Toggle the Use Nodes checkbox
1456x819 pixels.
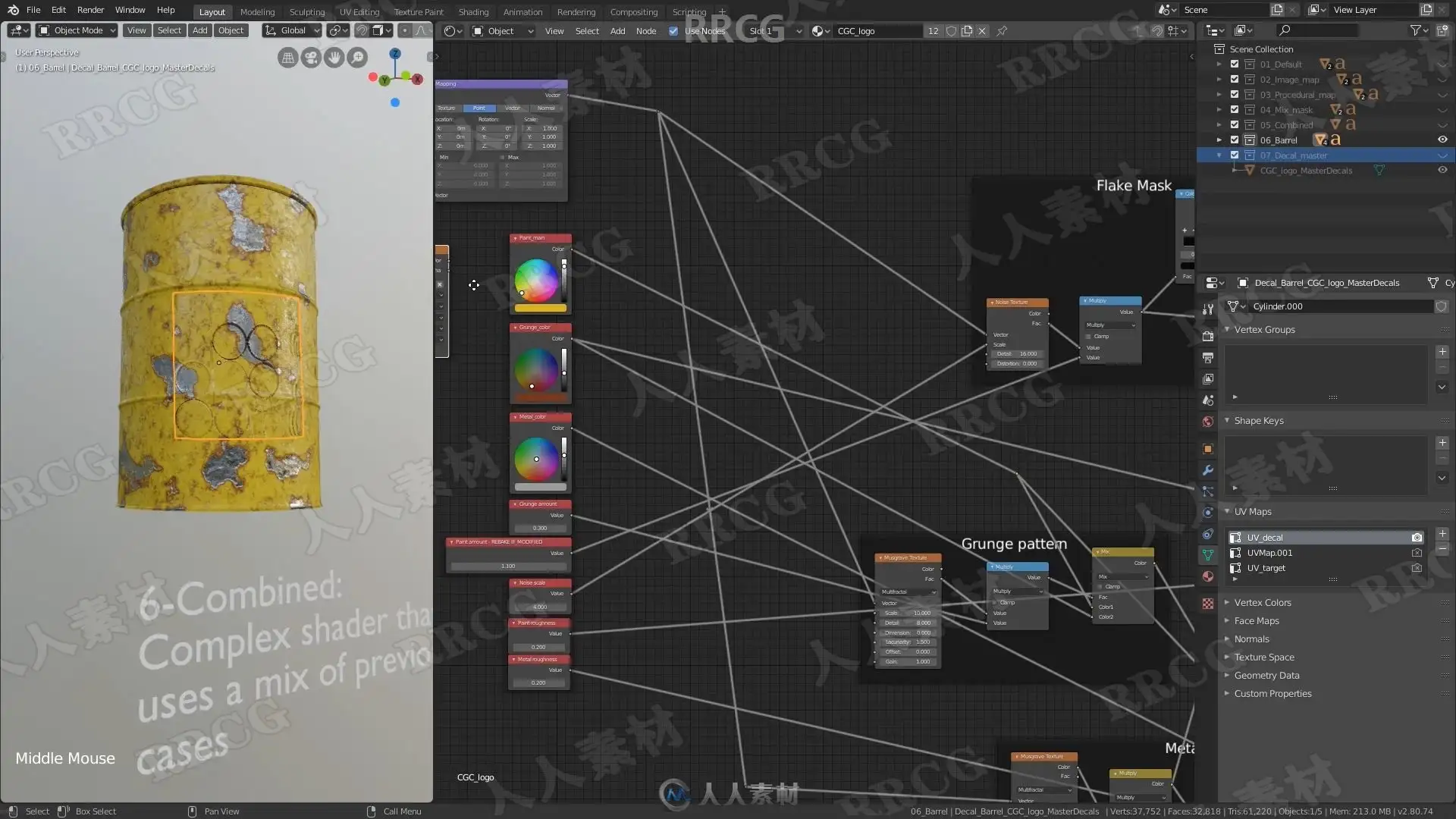673,31
